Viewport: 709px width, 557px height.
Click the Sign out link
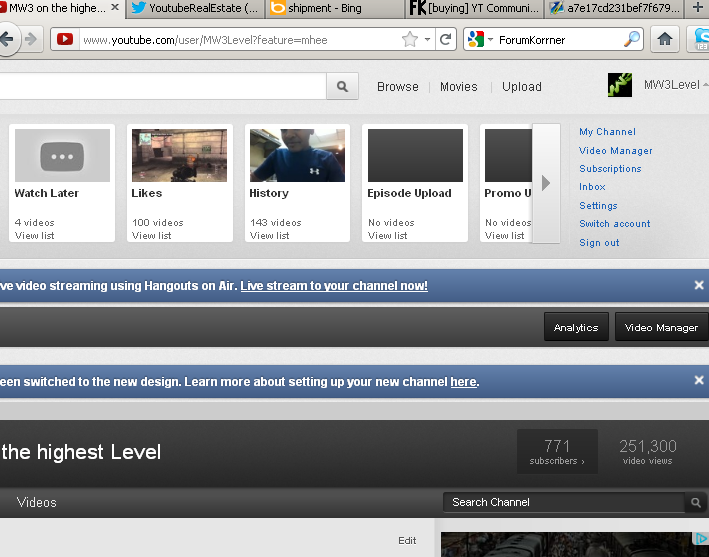coord(599,243)
